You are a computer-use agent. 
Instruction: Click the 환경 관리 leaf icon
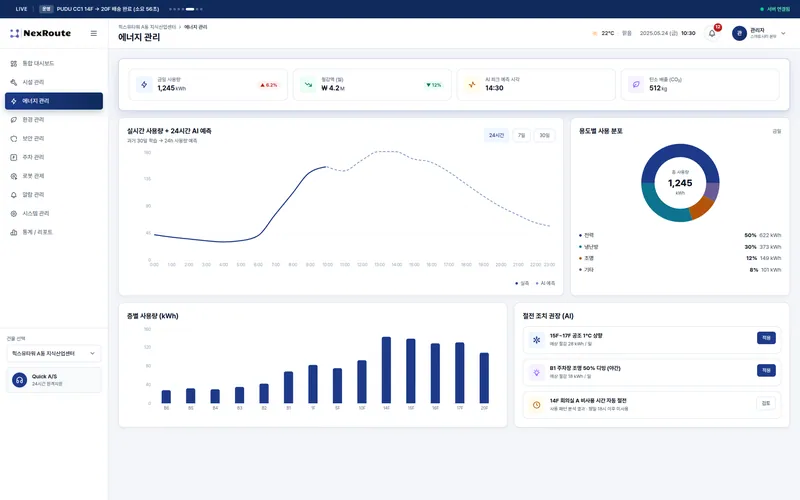pyautogui.click(x=14, y=120)
